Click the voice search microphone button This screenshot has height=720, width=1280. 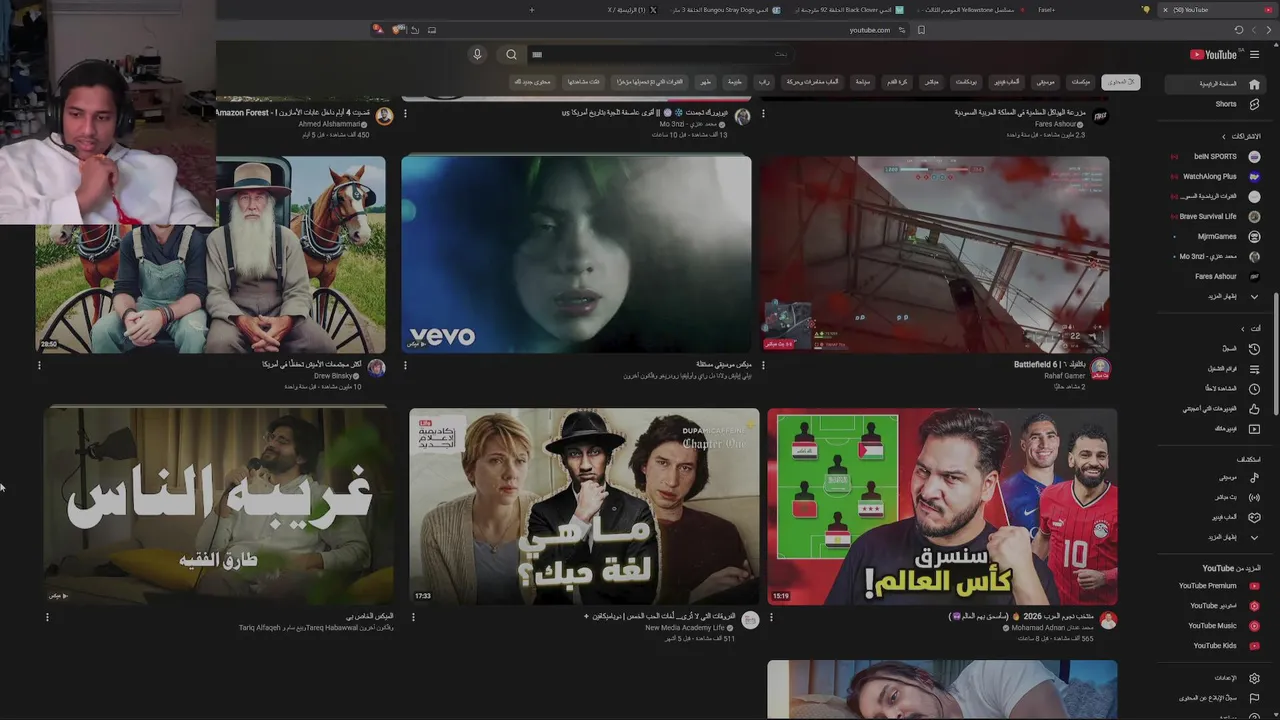coord(477,55)
